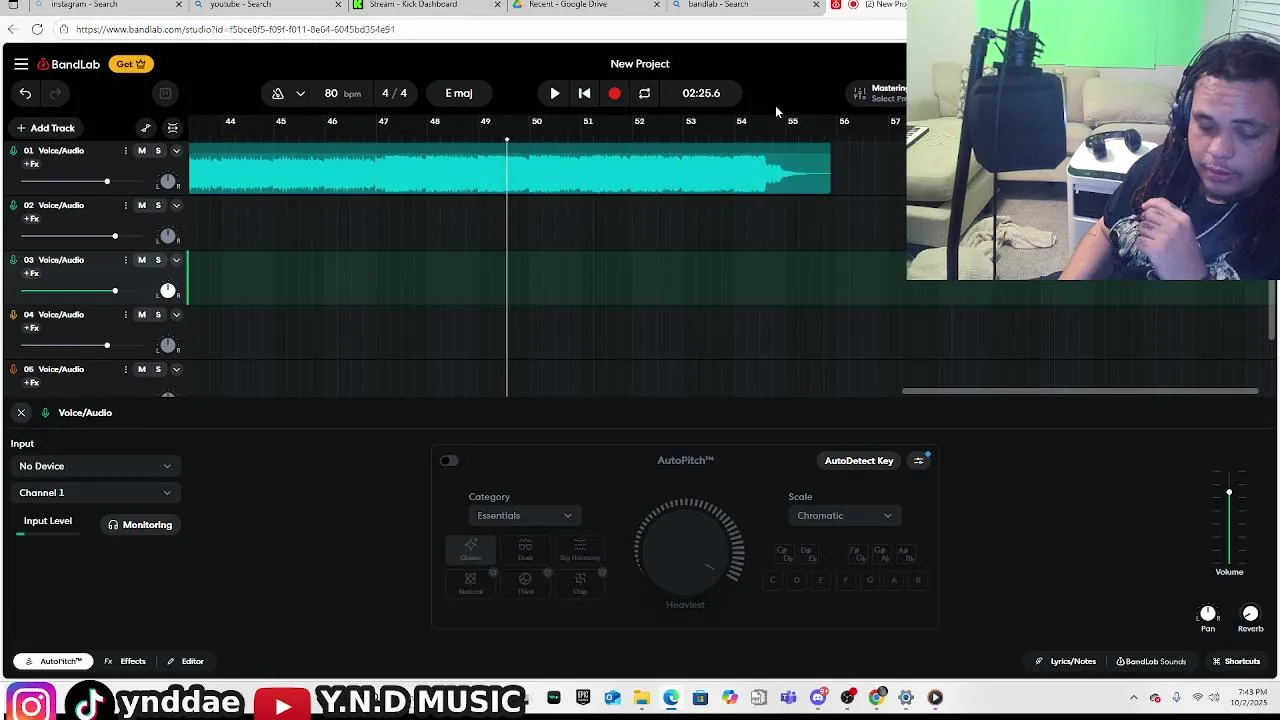1280x720 pixels.
Task: Solo track 04 Voice/Audio
Action: pos(158,314)
